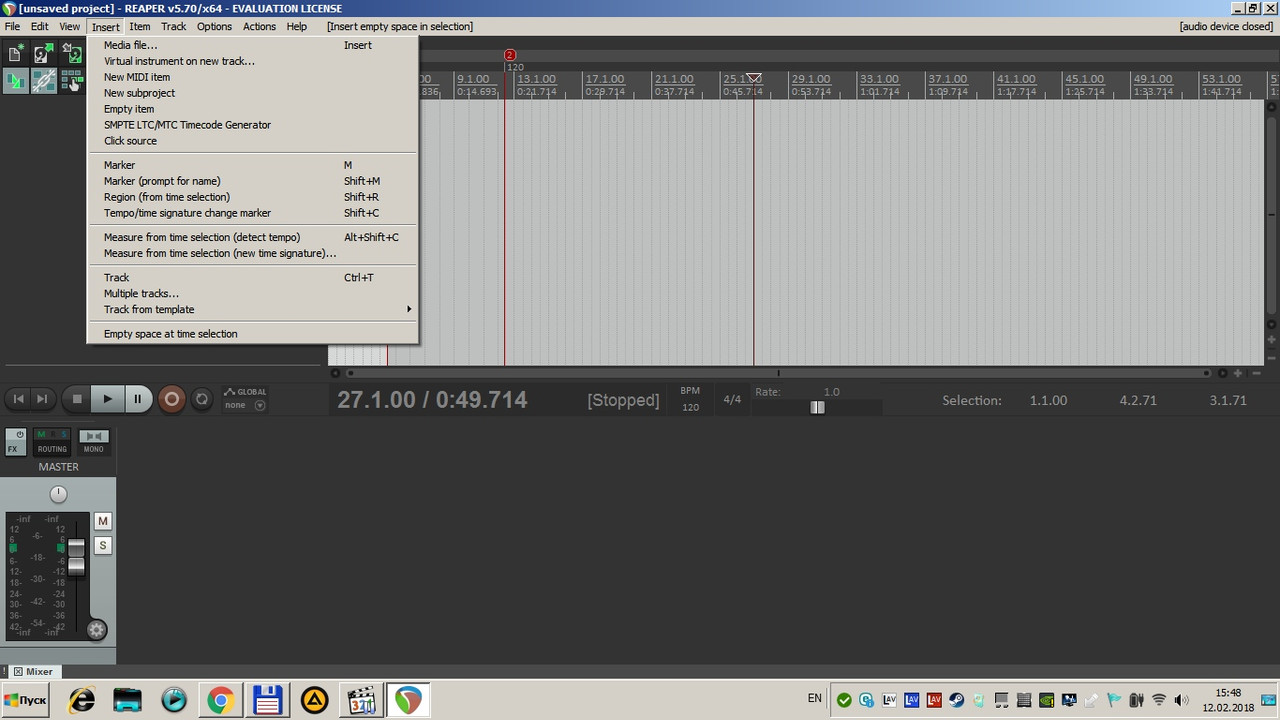
Task: Toggle the Repeat loop button
Action: click(201, 399)
